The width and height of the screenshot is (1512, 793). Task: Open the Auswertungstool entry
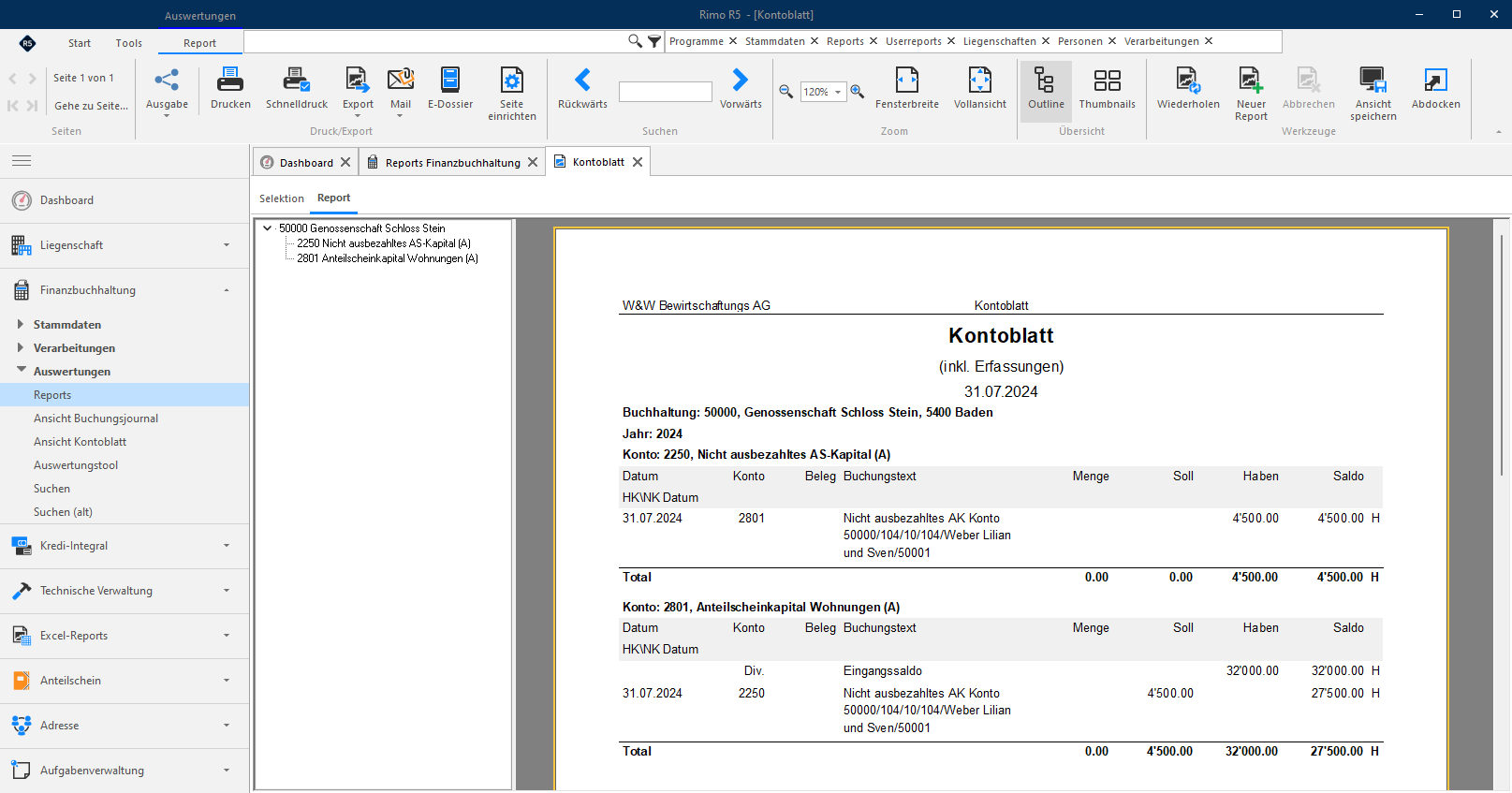point(76,465)
